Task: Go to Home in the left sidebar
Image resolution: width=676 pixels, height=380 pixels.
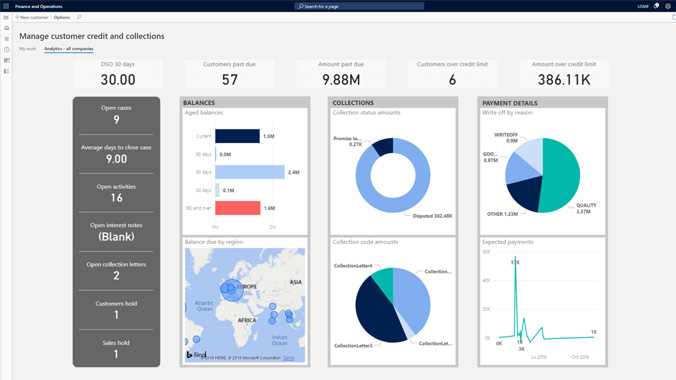Action: tap(6, 28)
